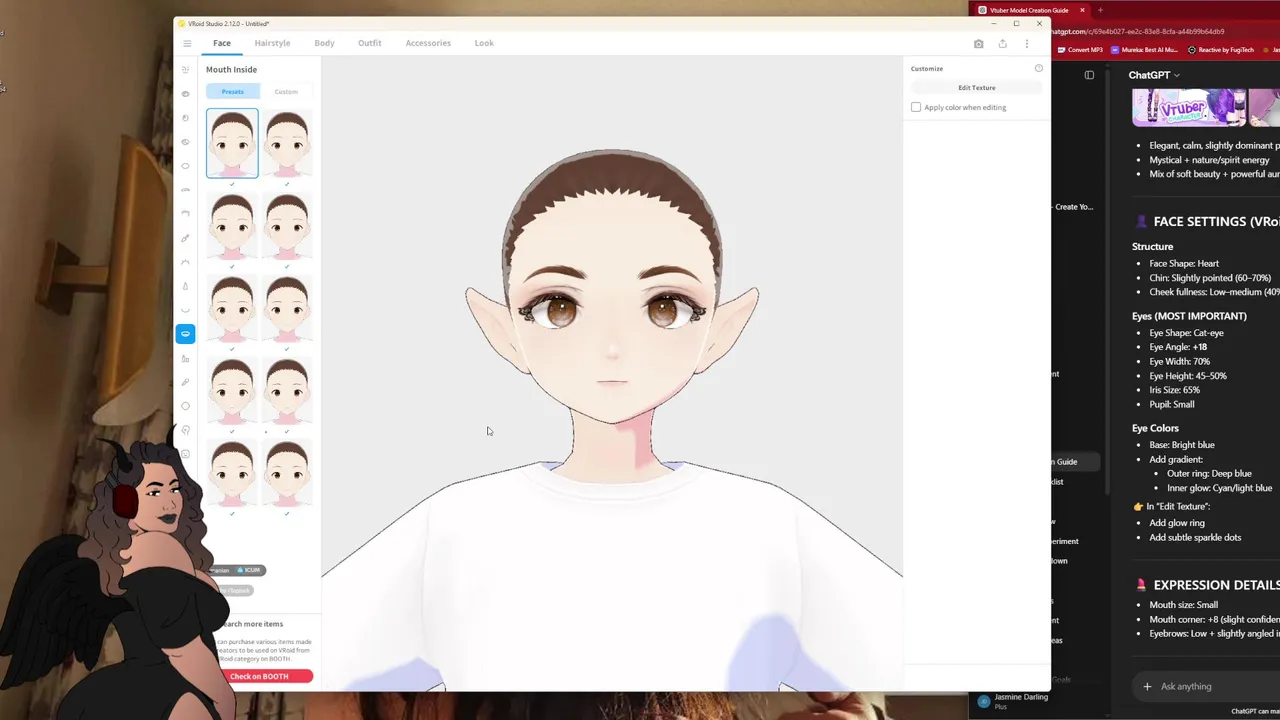
Task: Select the mouth curve category icon
Action: pos(185,309)
